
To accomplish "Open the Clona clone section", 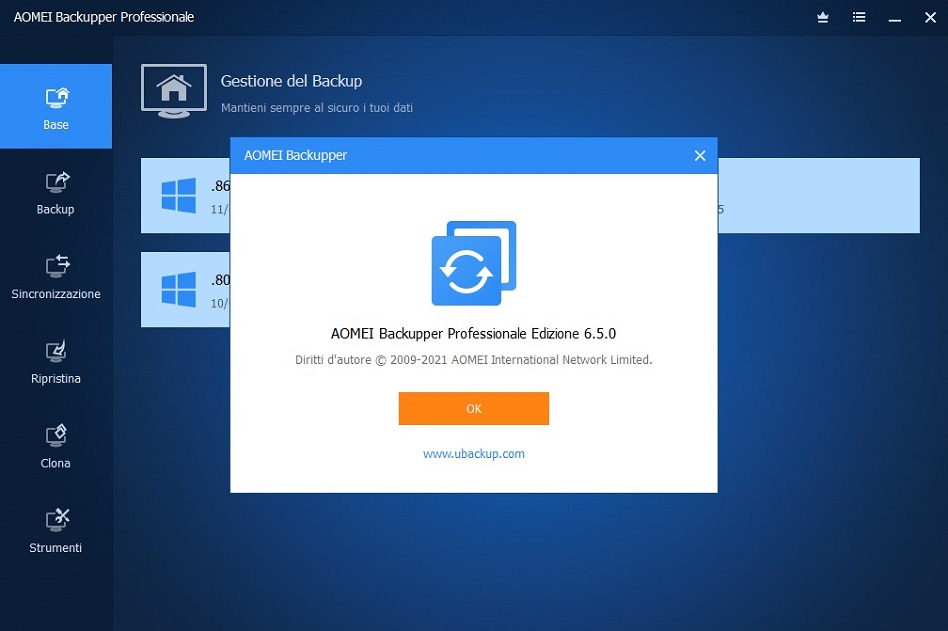I will [x=56, y=446].
